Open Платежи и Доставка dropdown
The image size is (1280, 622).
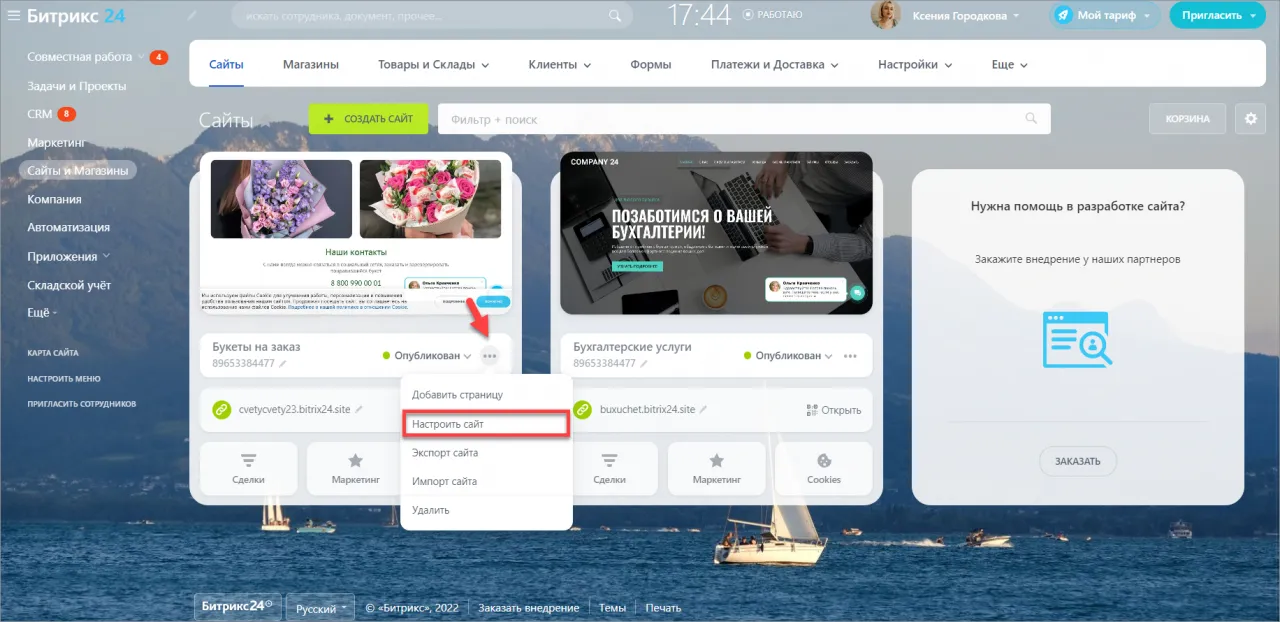(x=774, y=65)
